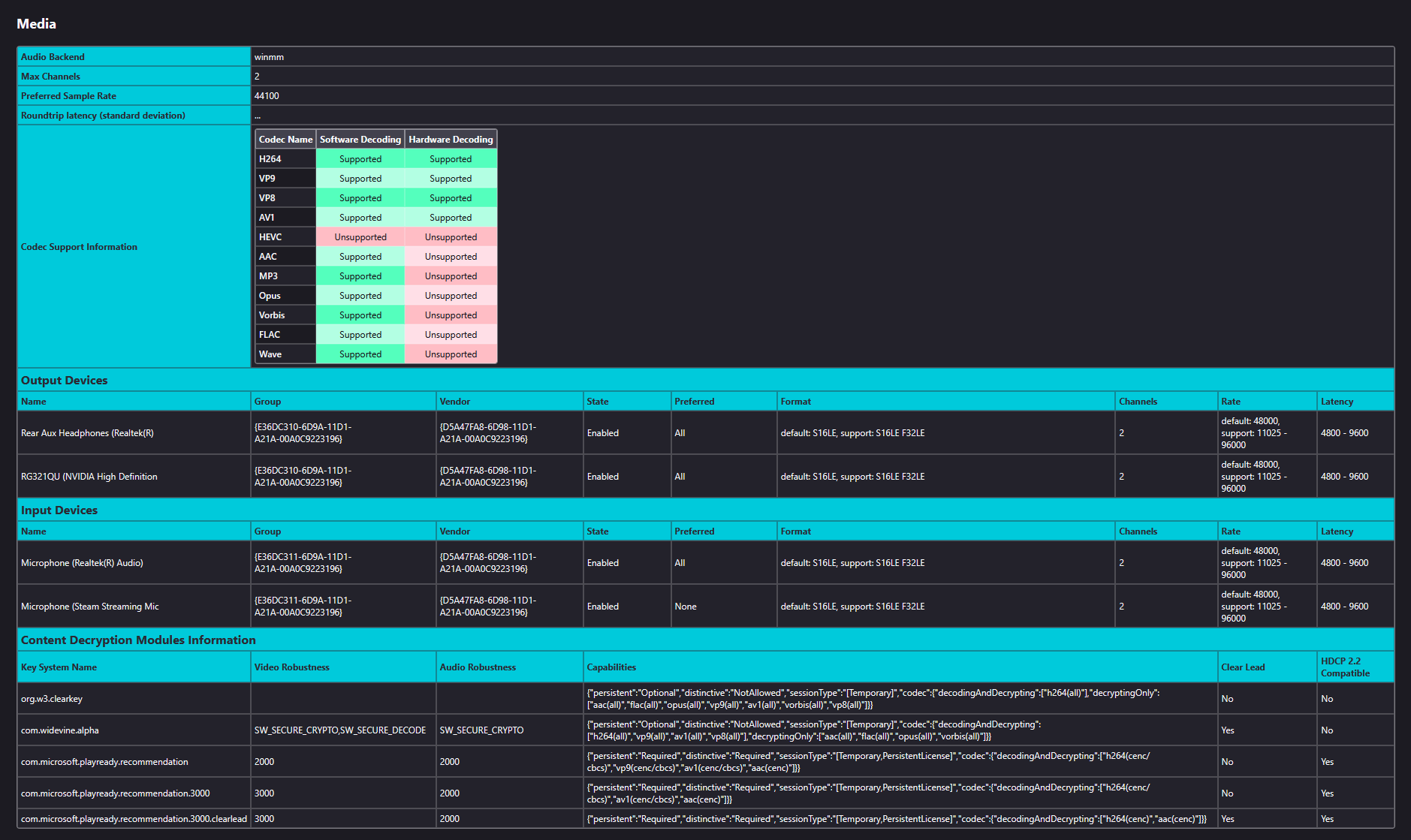Click AV1 hardware decoding Supported cell
The width and height of the screenshot is (1411, 840).
point(451,218)
